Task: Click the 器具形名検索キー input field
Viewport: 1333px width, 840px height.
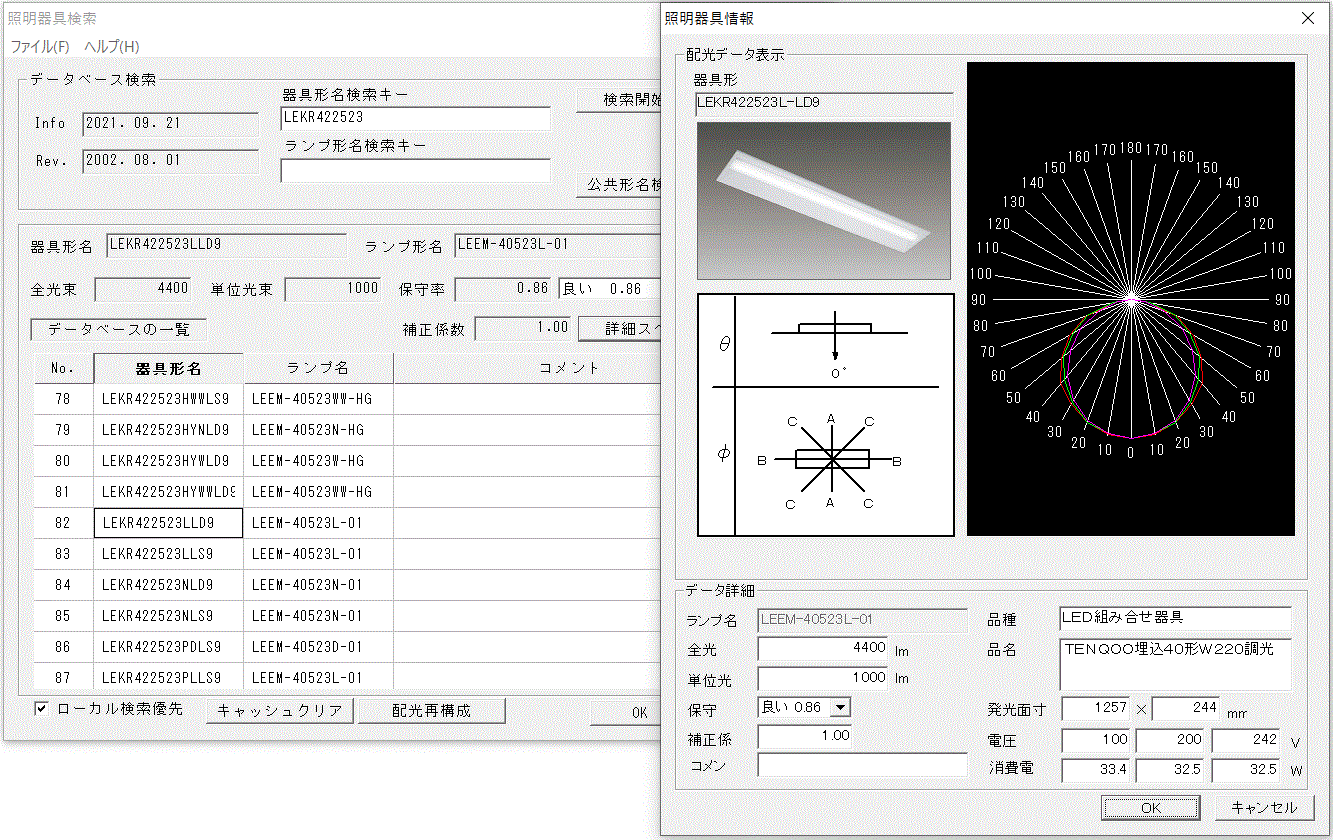Action: coord(415,118)
